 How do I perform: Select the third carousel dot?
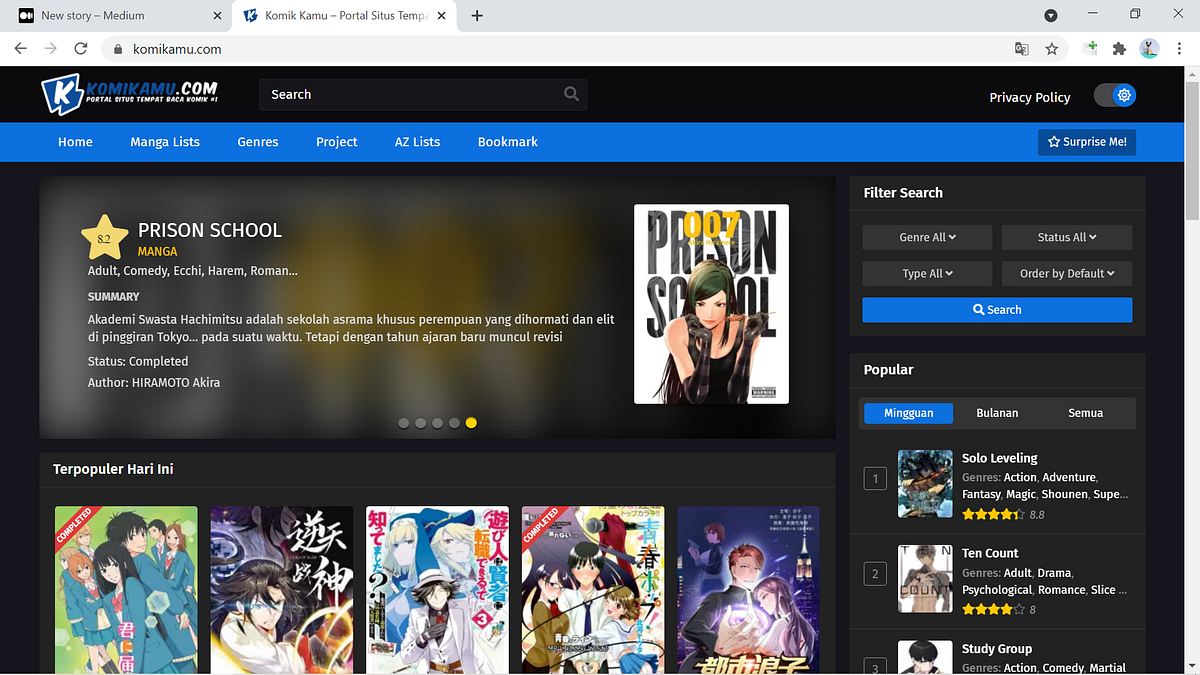coord(437,423)
